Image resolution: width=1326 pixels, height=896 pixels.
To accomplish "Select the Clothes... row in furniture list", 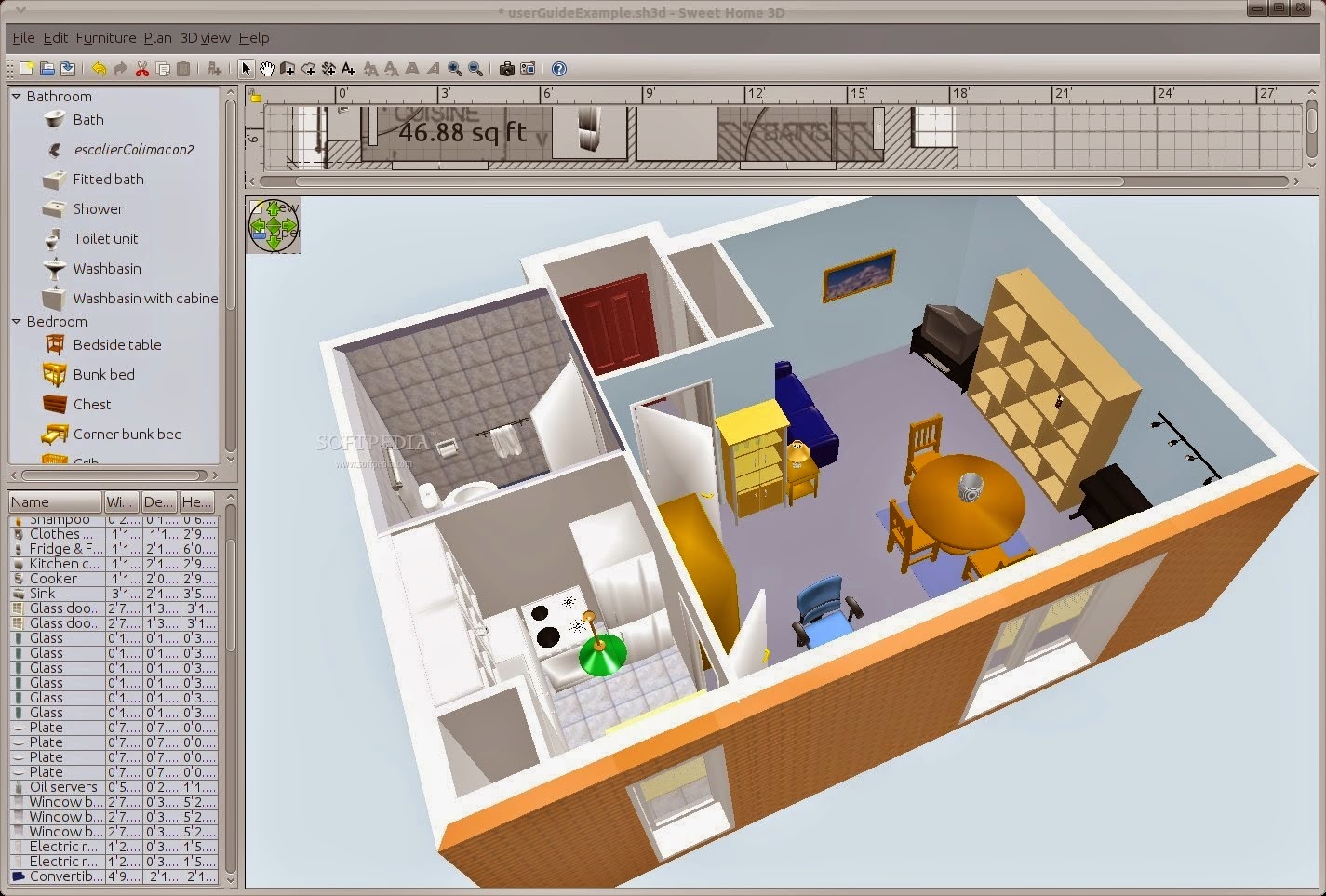I will point(114,534).
